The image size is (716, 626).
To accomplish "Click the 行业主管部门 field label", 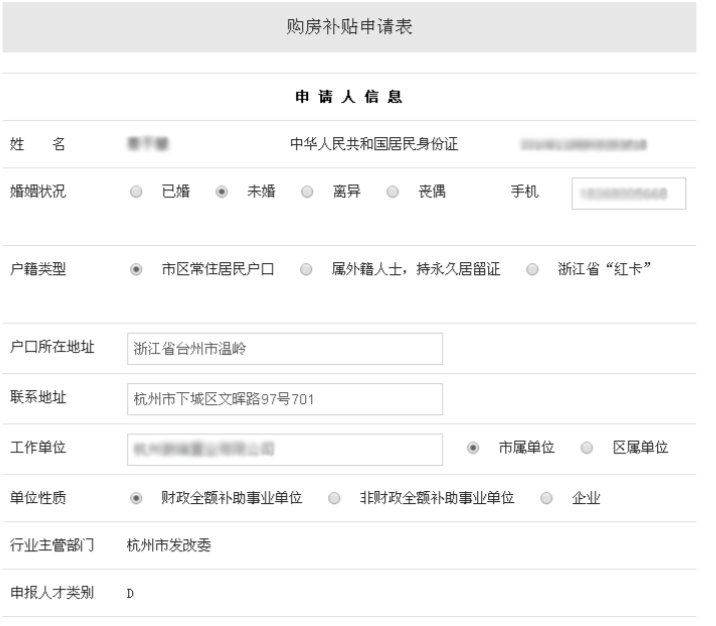I will coord(52,545).
